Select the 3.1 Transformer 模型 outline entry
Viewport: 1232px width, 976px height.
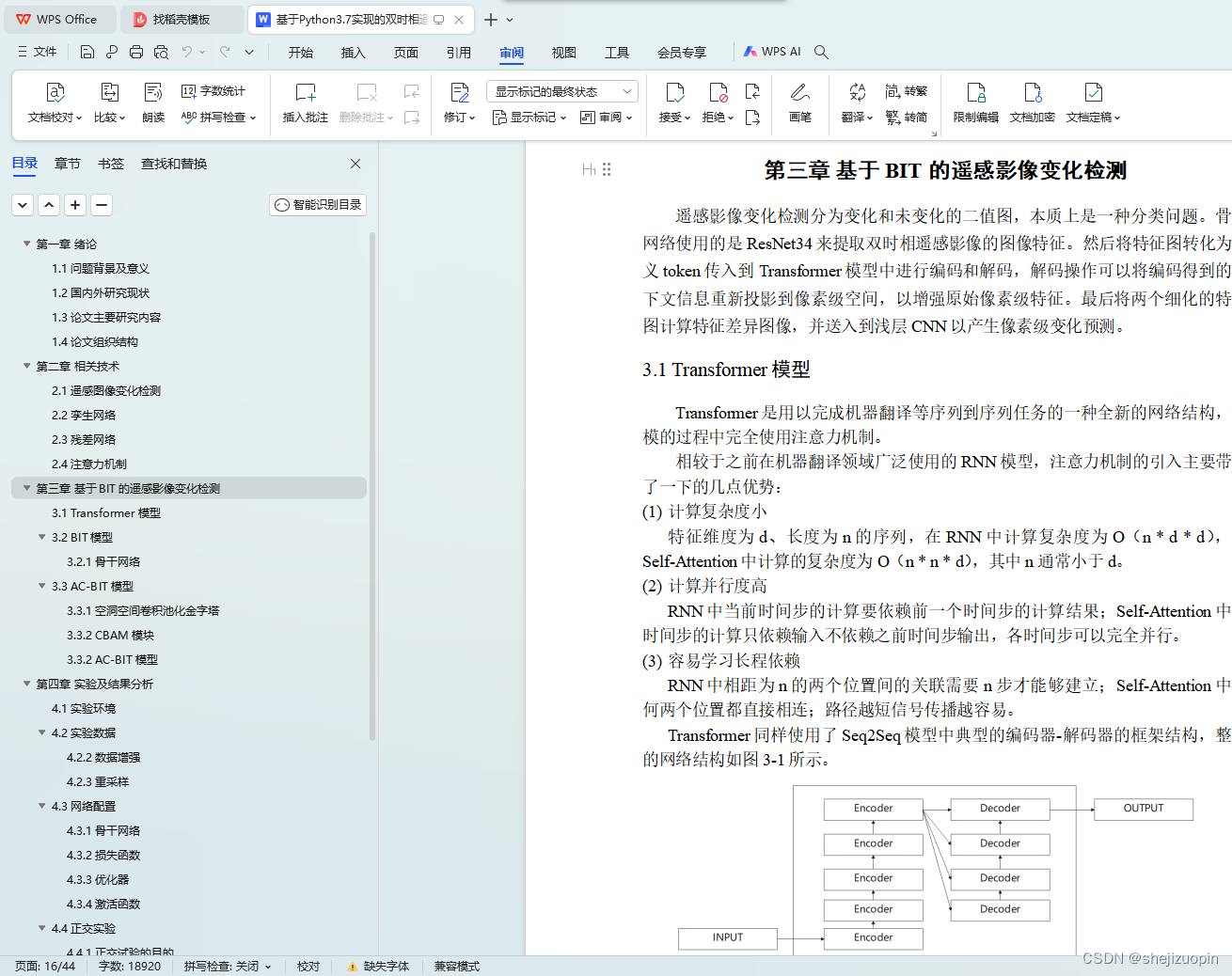pyautogui.click(x=105, y=512)
